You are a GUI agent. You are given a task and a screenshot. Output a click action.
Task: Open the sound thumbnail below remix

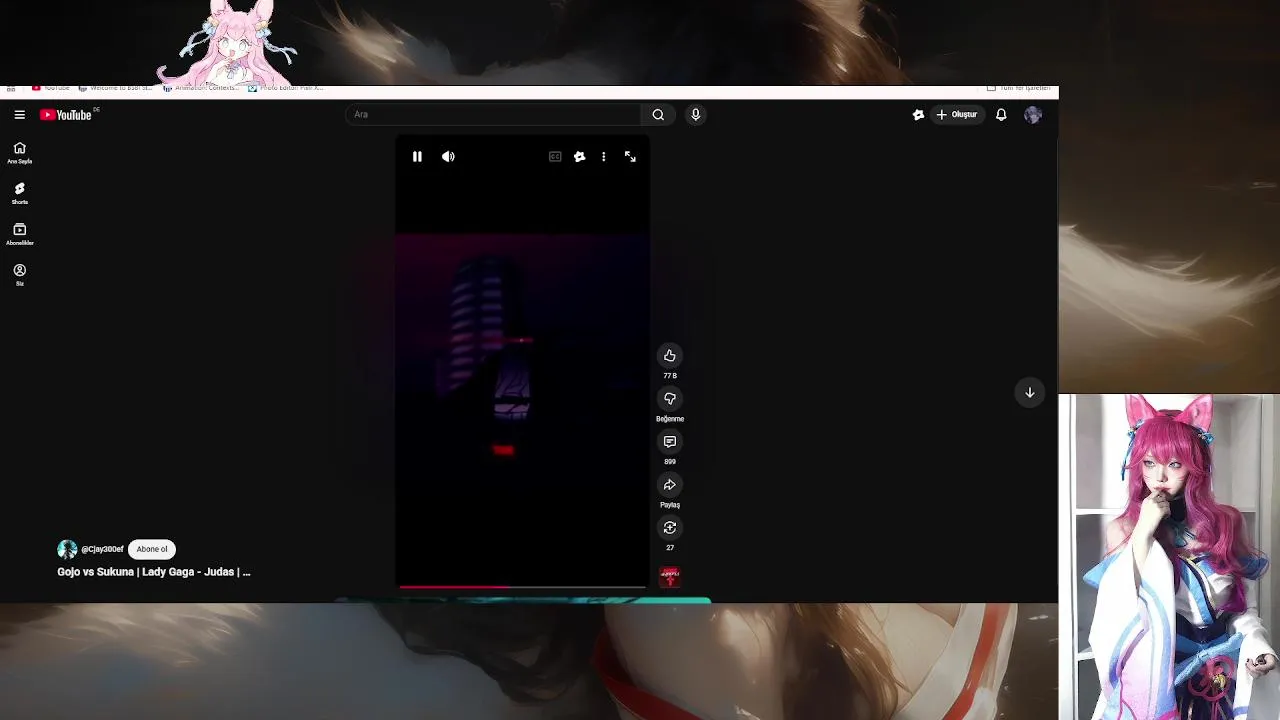pos(670,577)
